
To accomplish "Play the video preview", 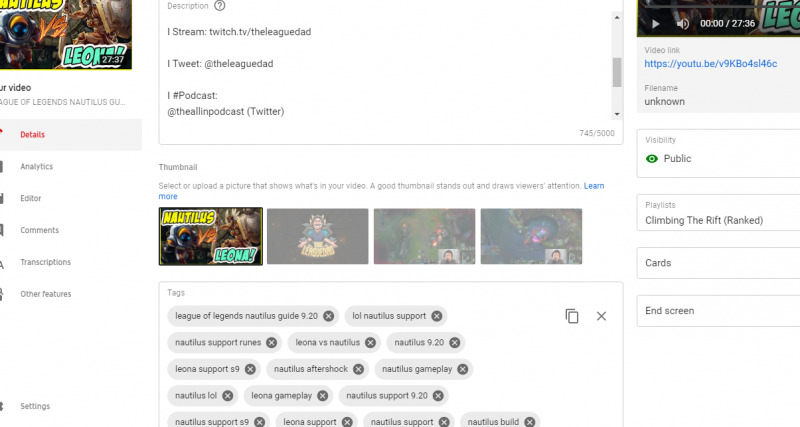I will [656, 23].
